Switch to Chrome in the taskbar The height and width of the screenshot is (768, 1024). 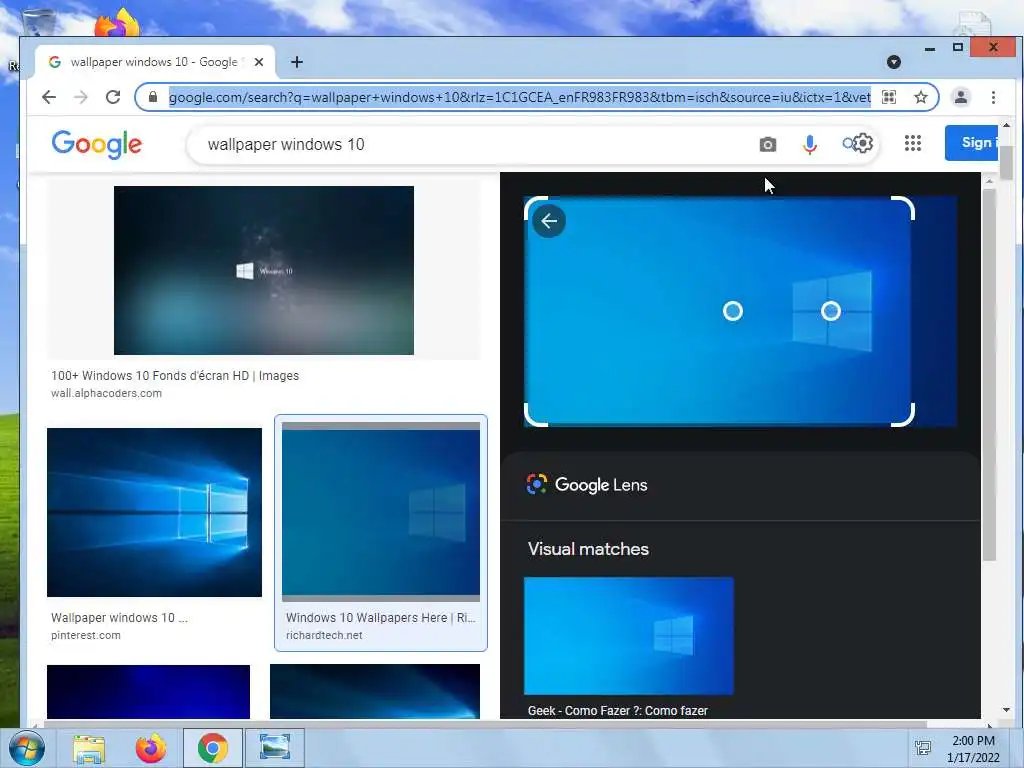tap(213, 748)
